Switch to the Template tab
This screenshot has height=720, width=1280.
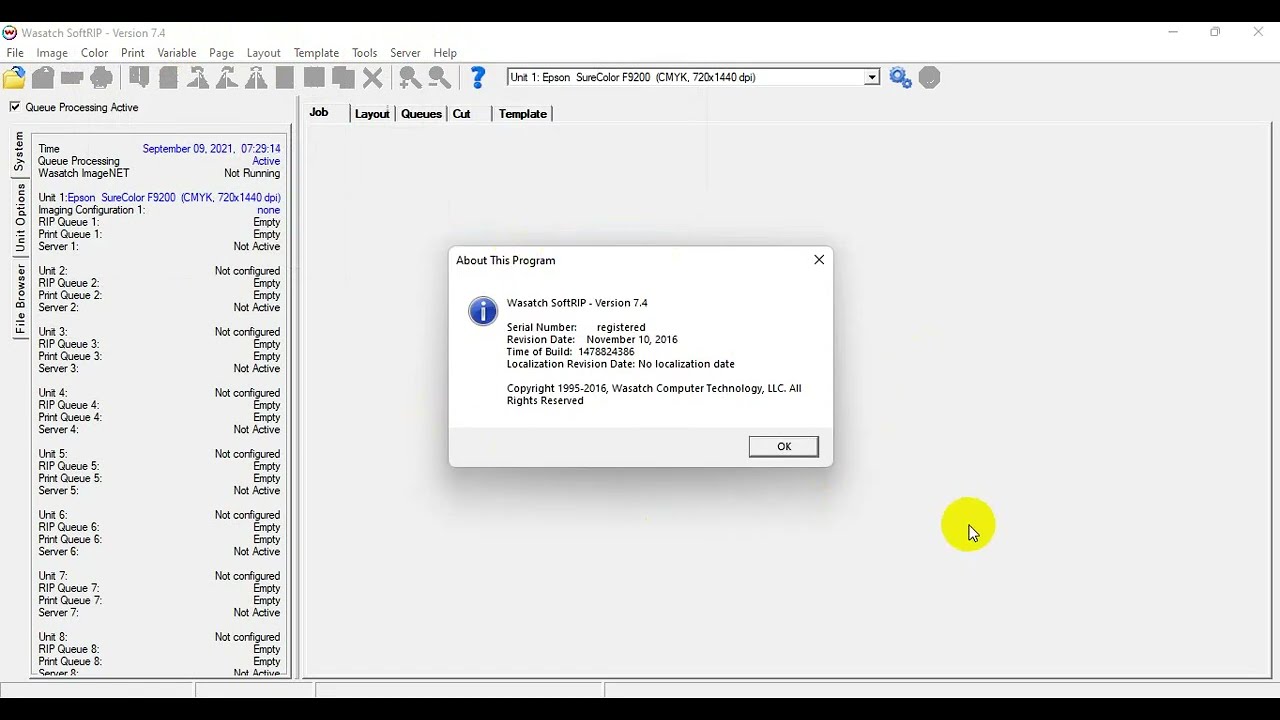[x=523, y=114]
